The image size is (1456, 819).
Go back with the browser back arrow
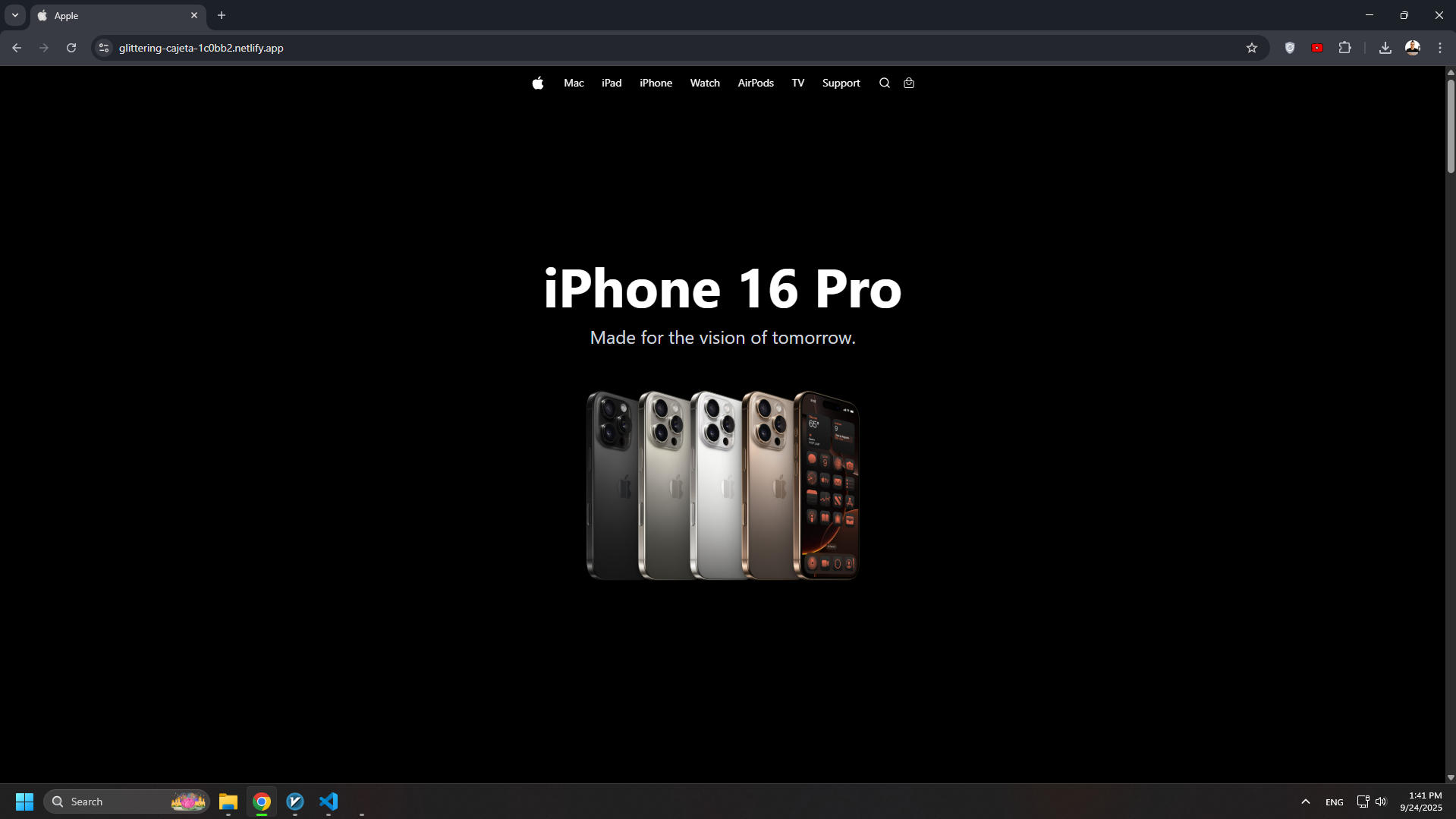coord(17,48)
